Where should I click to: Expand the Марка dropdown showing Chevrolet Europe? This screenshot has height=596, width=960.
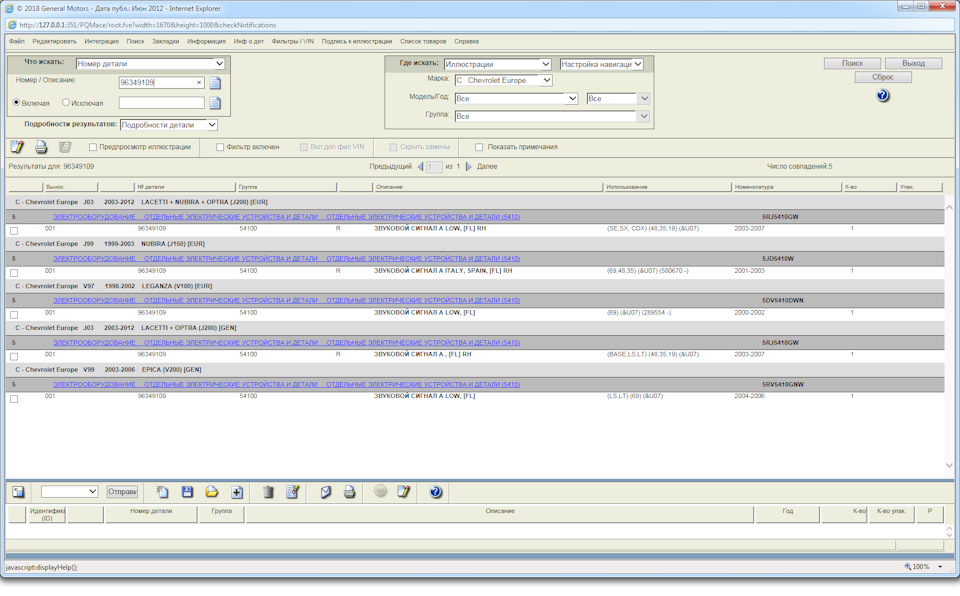click(503, 80)
